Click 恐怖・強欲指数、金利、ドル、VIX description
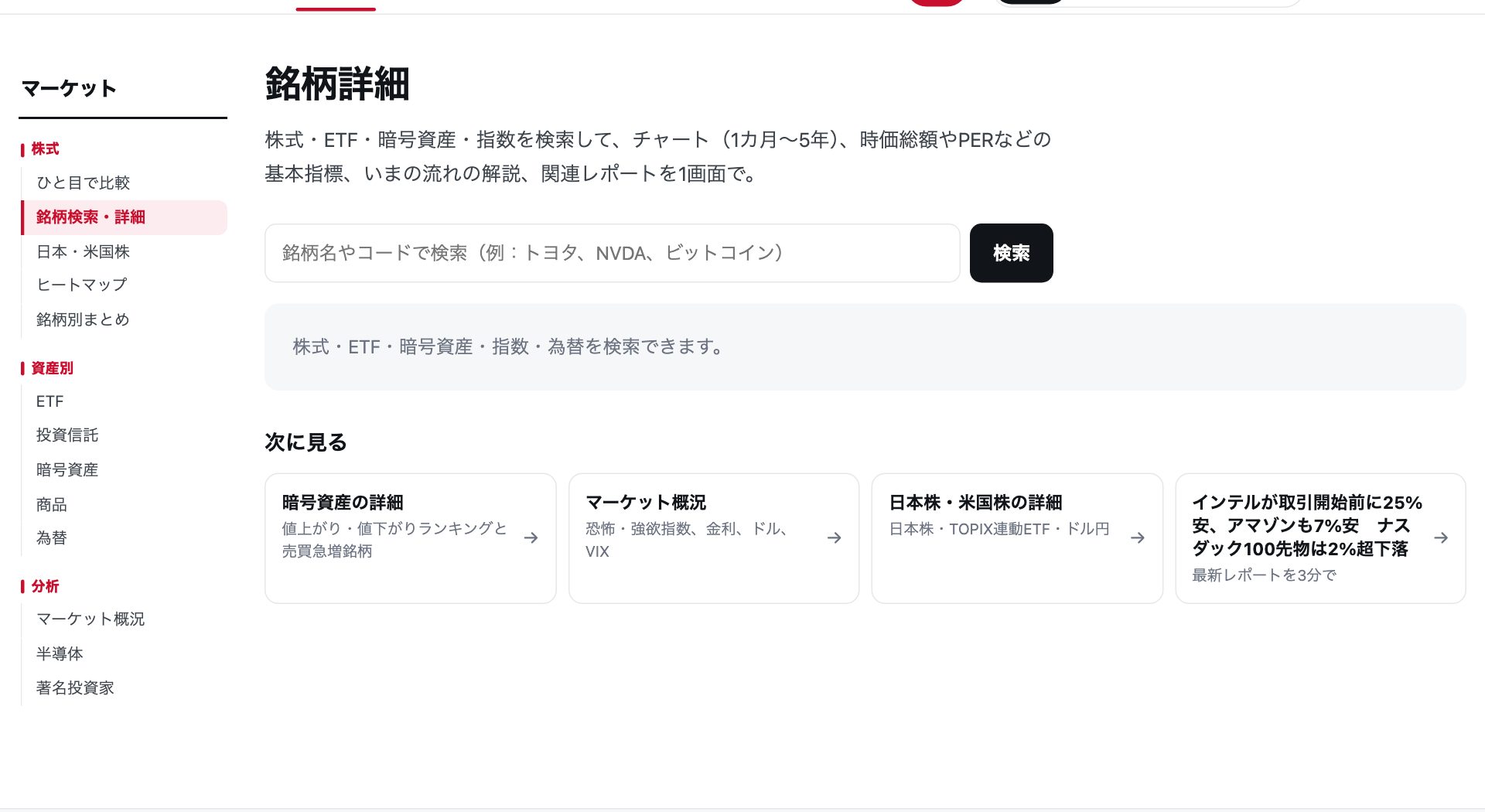Screen dimensions: 1485x812 click(687, 540)
